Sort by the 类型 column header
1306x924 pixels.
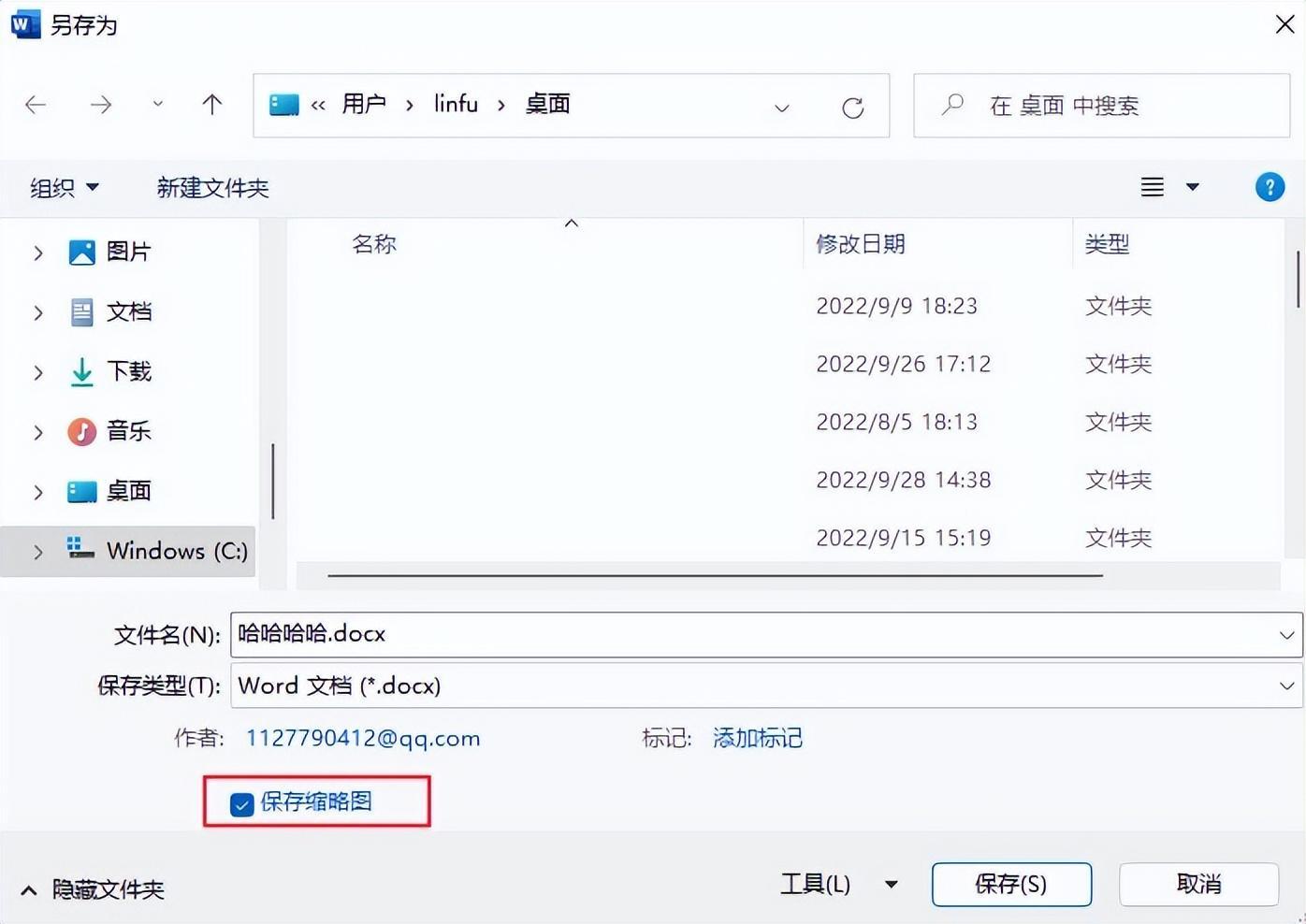point(1107,244)
